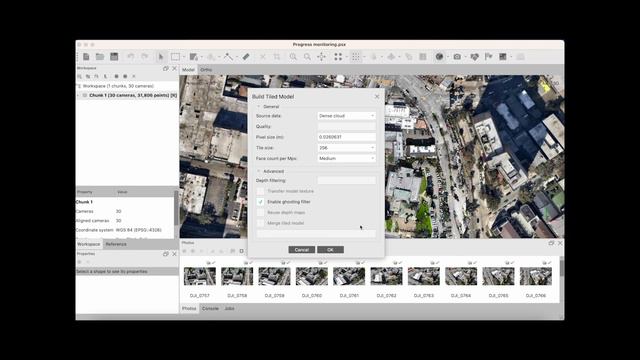Collapse the Advanced section
The width and height of the screenshot is (640, 360).
(258, 171)
